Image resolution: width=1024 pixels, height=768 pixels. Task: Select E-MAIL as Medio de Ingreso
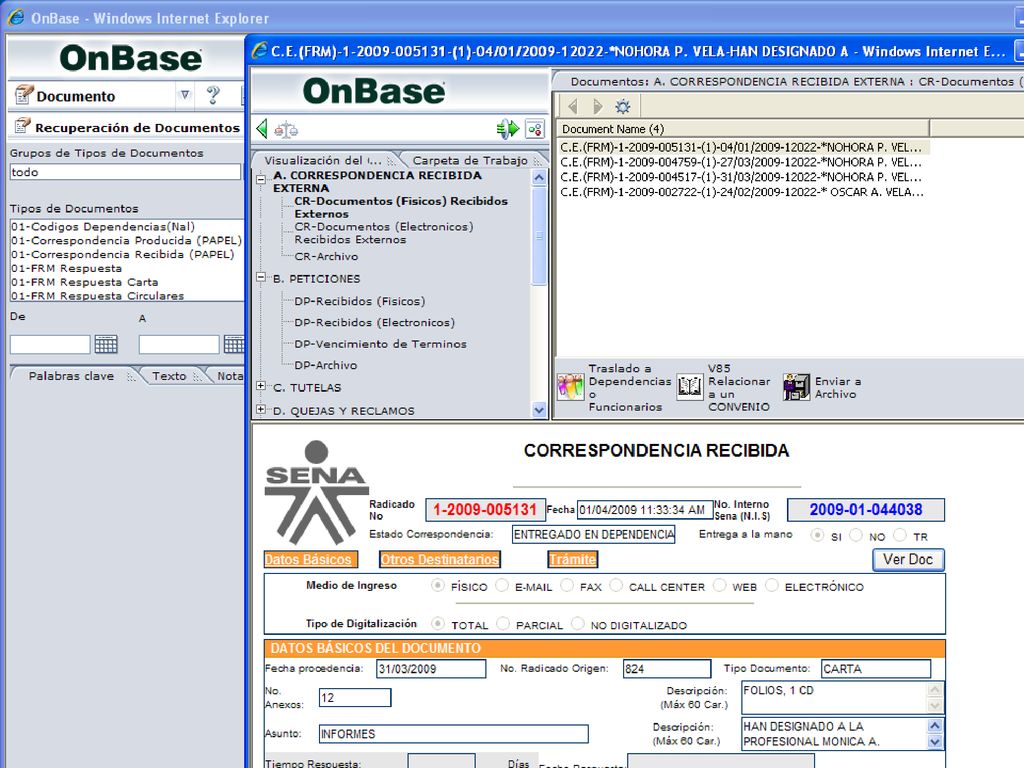pyautogui.click(x=502, y=586)
